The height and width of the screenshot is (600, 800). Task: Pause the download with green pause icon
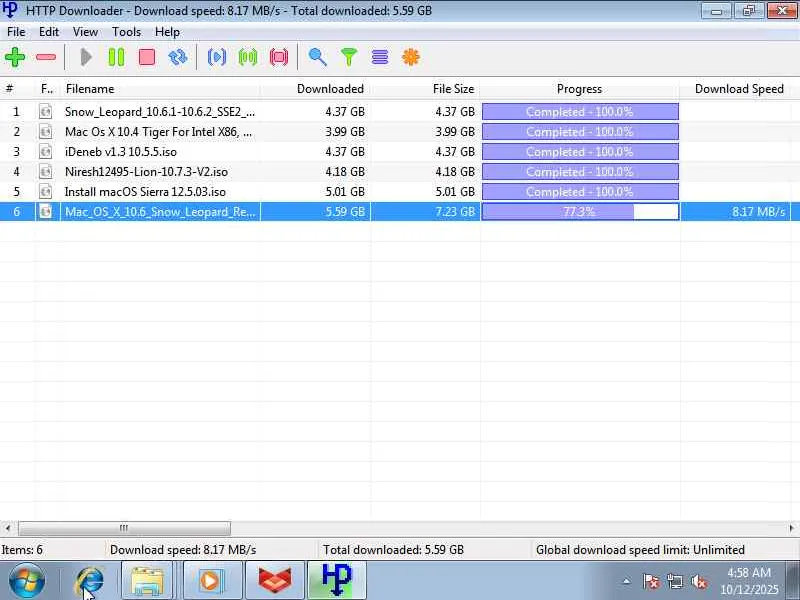point(116,57)
